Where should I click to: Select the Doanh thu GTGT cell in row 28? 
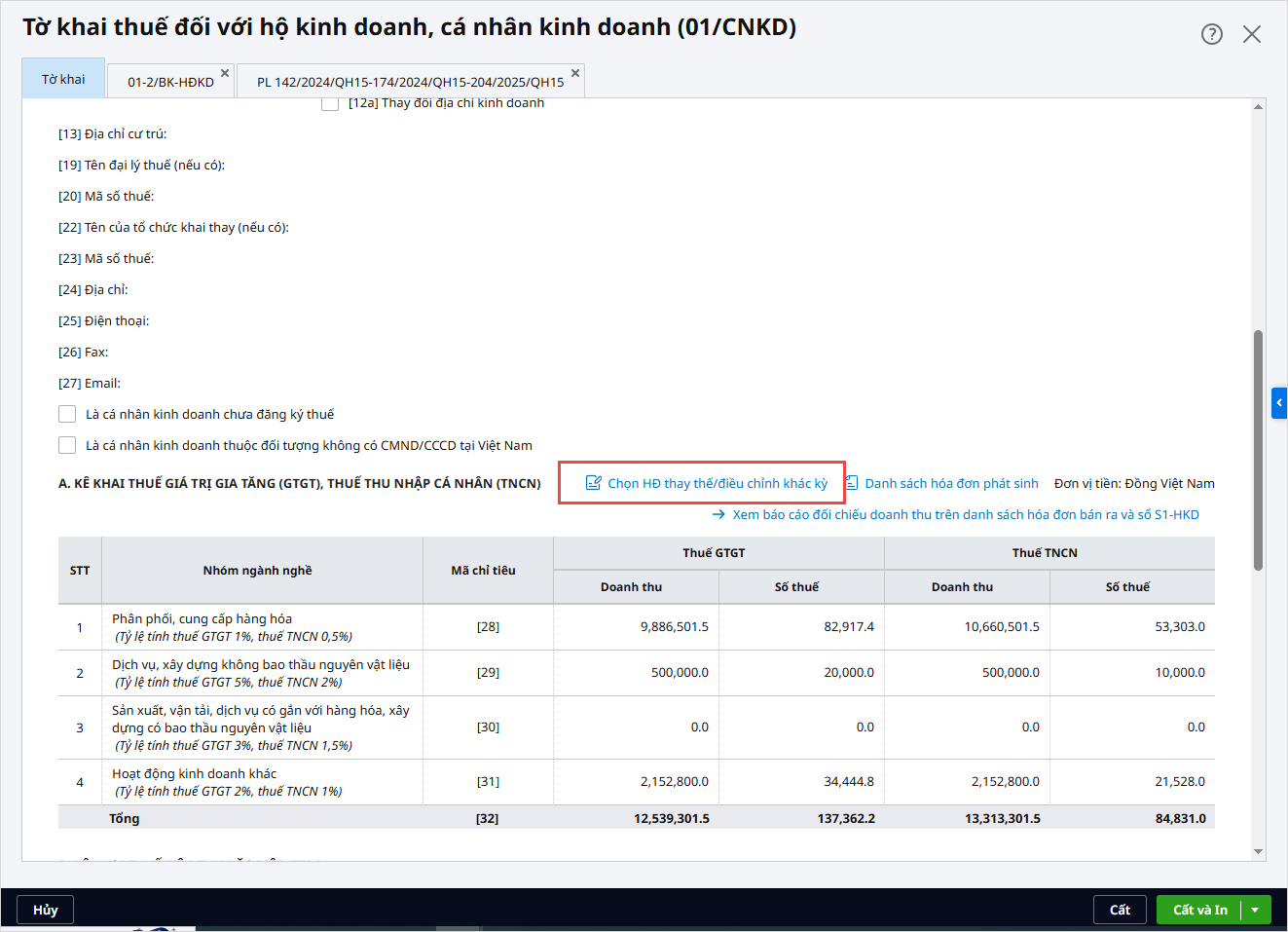(x=636, y=626)
